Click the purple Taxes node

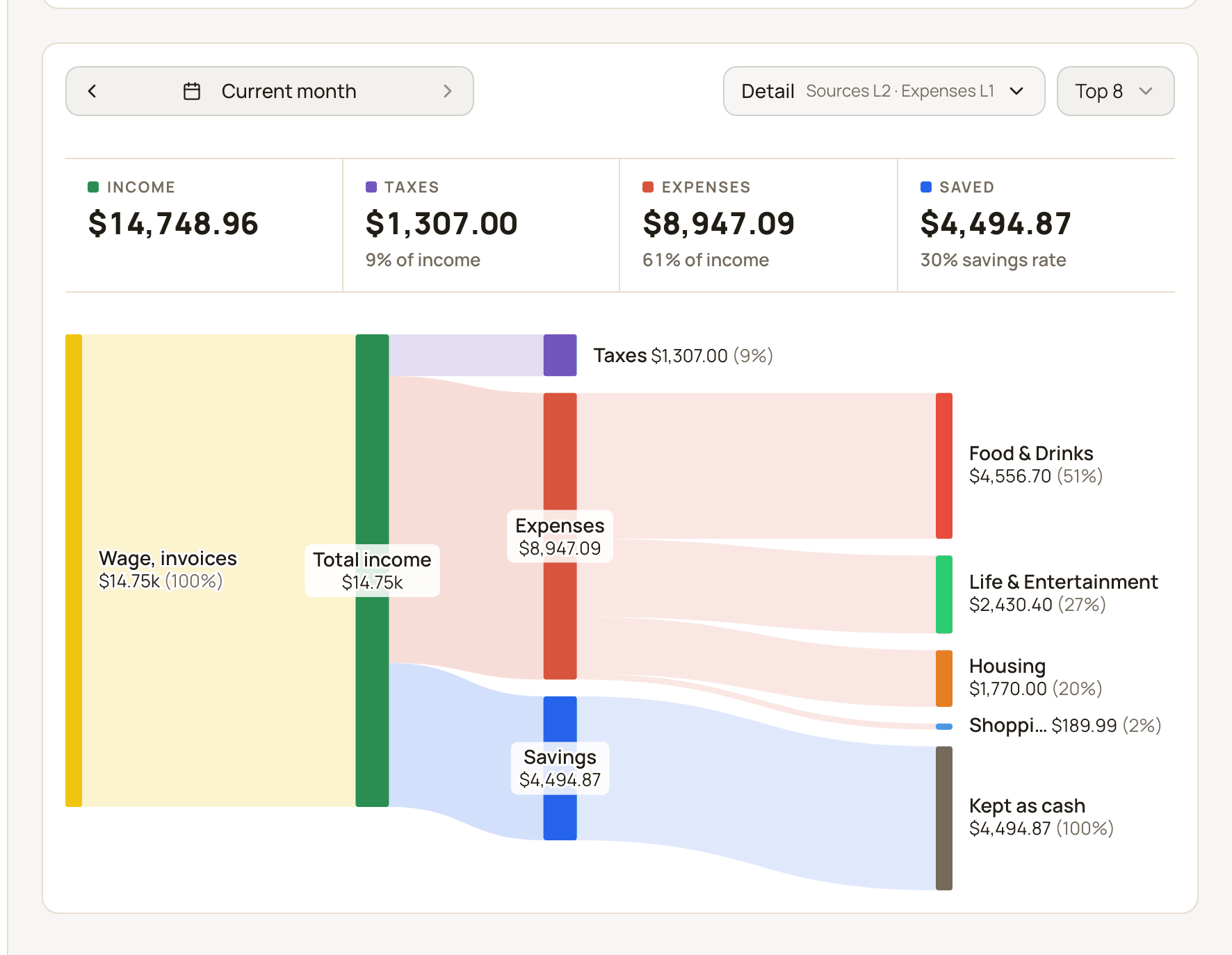(560, 355)
